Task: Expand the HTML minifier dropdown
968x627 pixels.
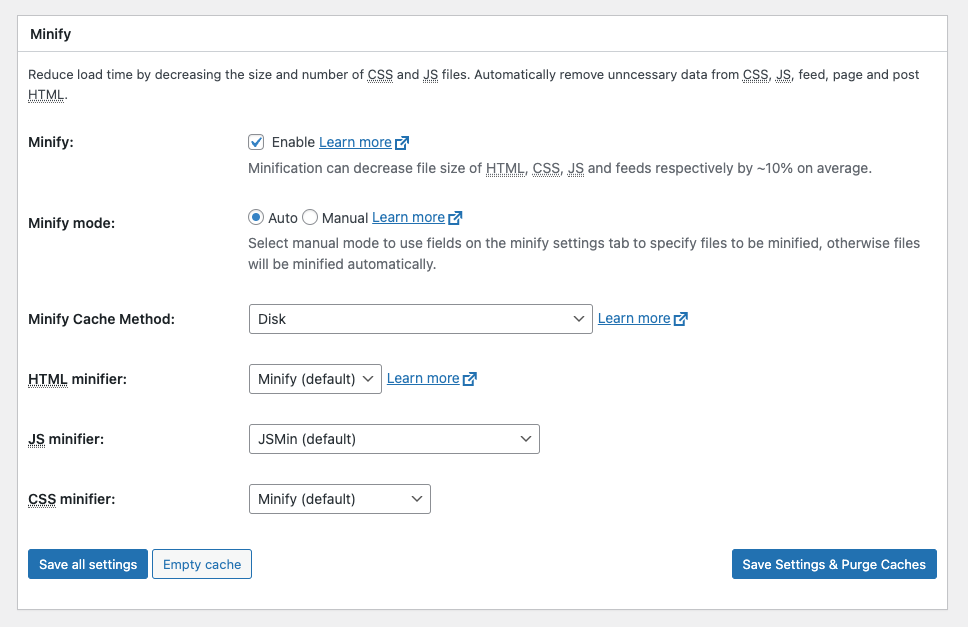Action: (x=315, y=379)
